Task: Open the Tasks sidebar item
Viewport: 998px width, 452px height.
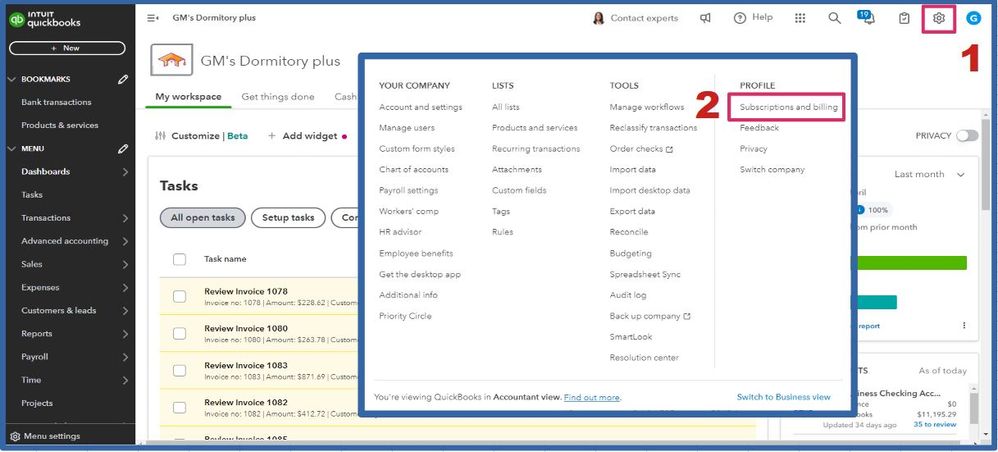Action: (x=32, y=195)
